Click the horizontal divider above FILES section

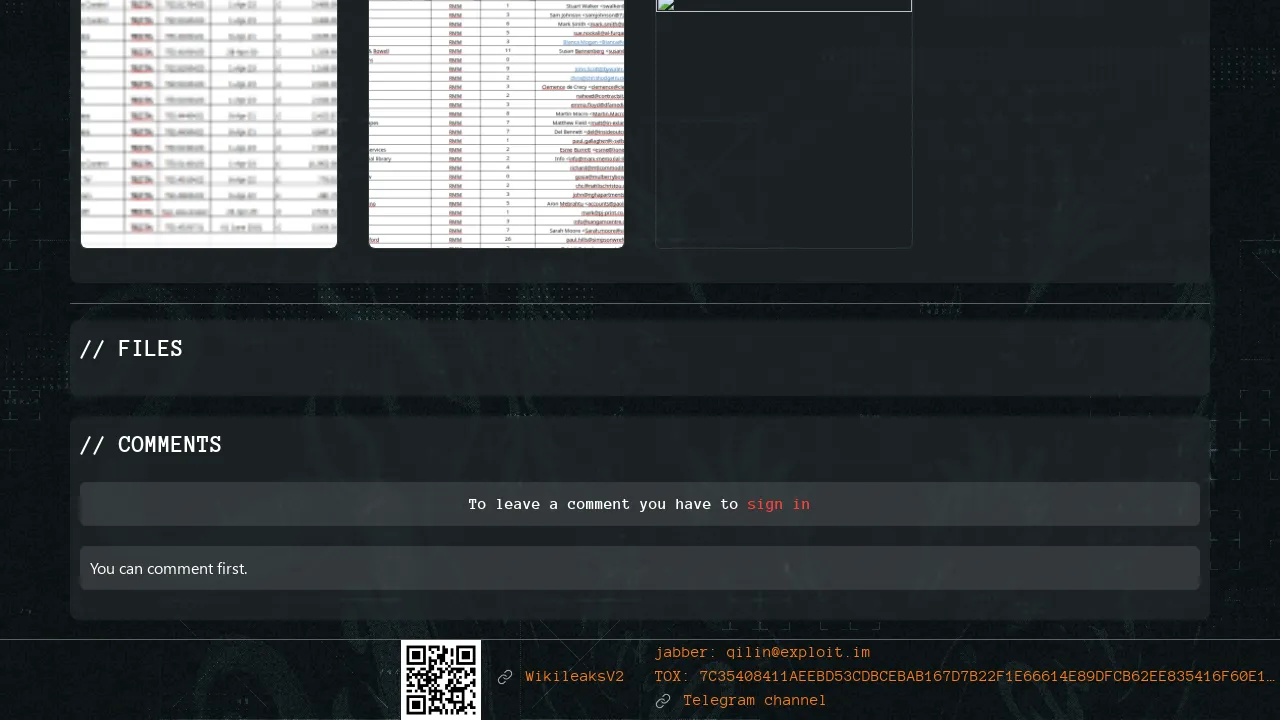pos(640,303)
